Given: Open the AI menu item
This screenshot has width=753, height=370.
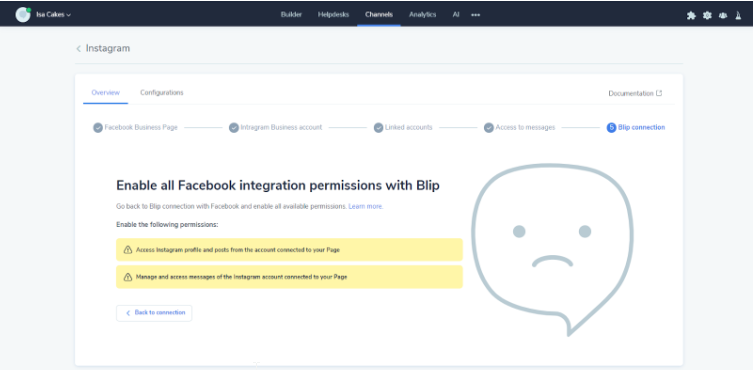Looking at the screenshot, I should 456,14.
